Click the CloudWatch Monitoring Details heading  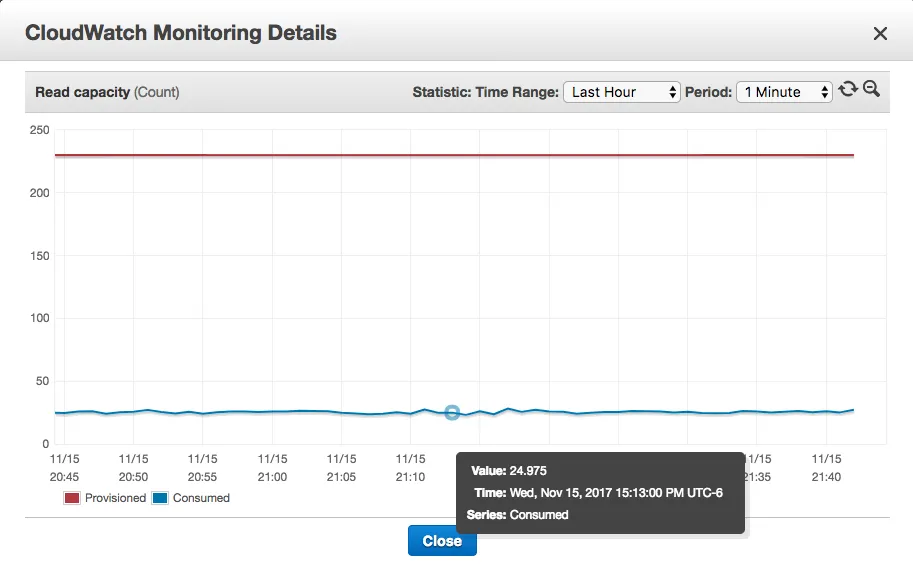(x=181, y=33)
